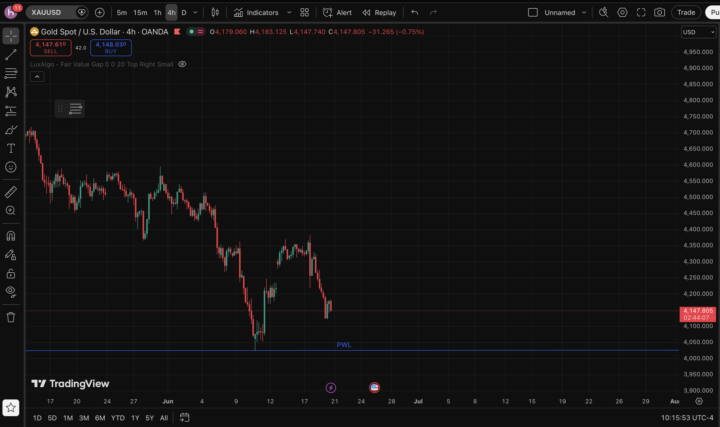Delete drawings with the trash icon
Screen dimensions: 720x427
coord(11,317)
